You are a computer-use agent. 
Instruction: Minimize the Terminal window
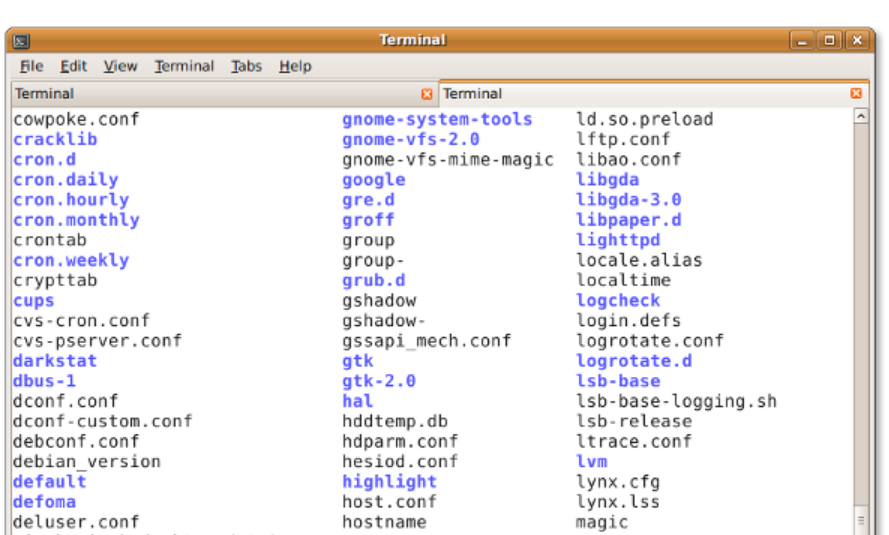[802, 41]
